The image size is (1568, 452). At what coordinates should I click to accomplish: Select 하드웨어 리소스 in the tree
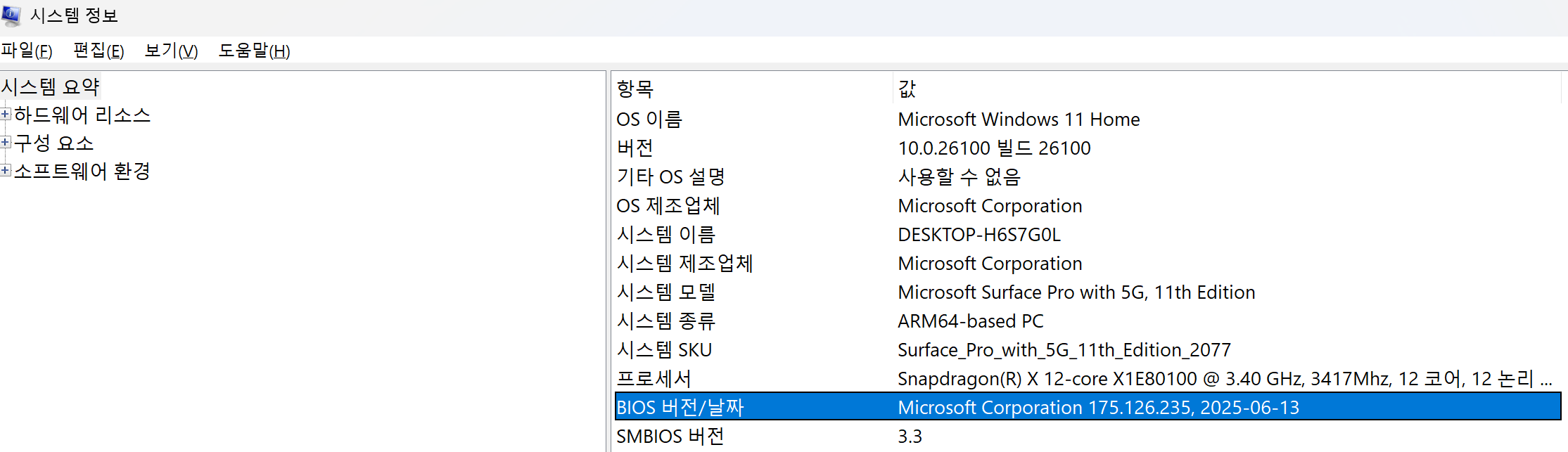[x=82, y=115]
